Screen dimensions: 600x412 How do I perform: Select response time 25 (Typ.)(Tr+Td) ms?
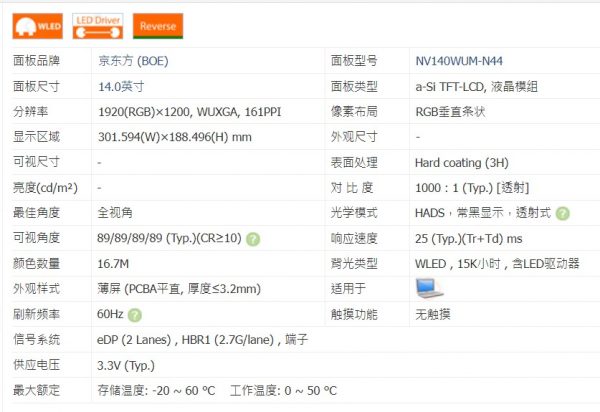[468, 239]
